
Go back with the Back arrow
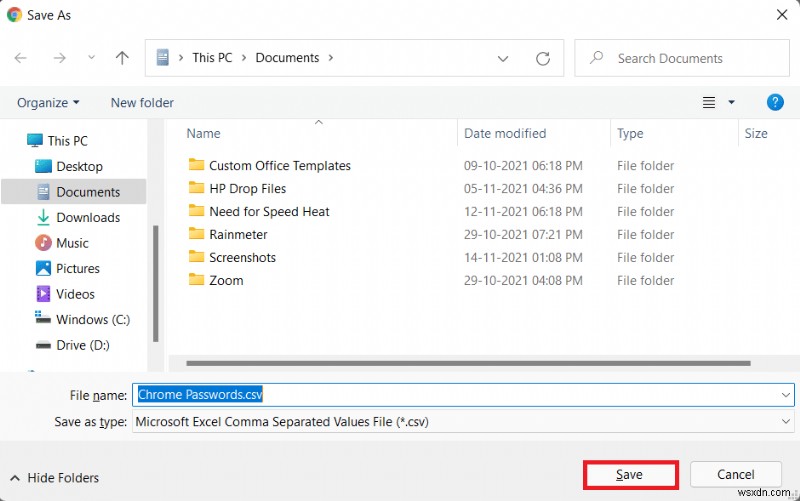(20, 58)
